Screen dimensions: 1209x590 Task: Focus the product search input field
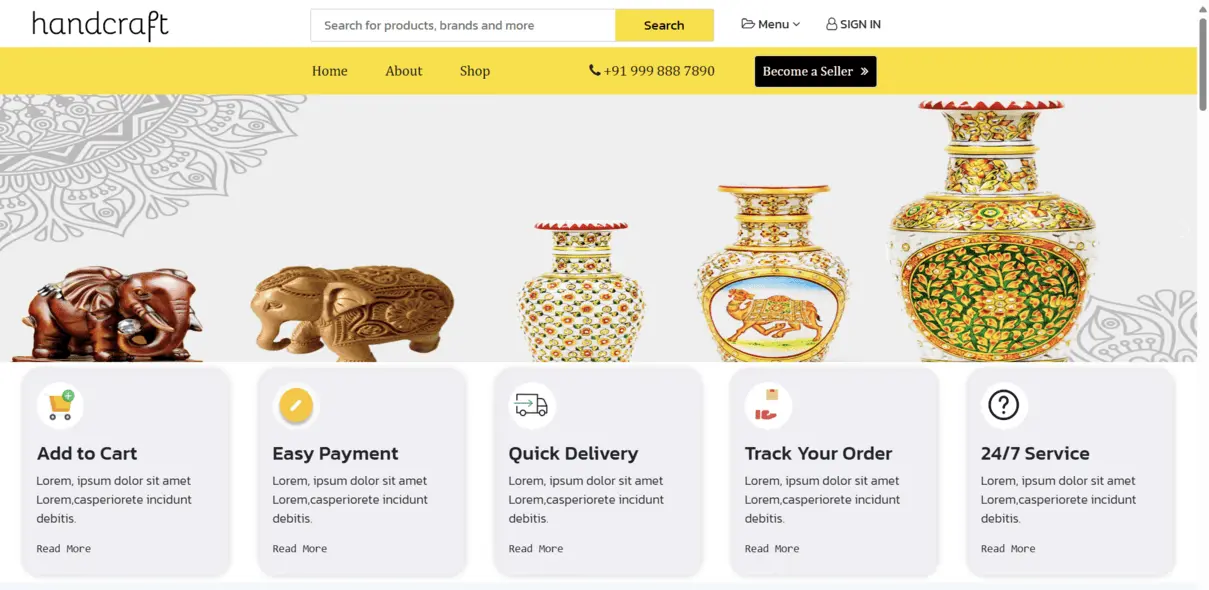click(463, 25)
